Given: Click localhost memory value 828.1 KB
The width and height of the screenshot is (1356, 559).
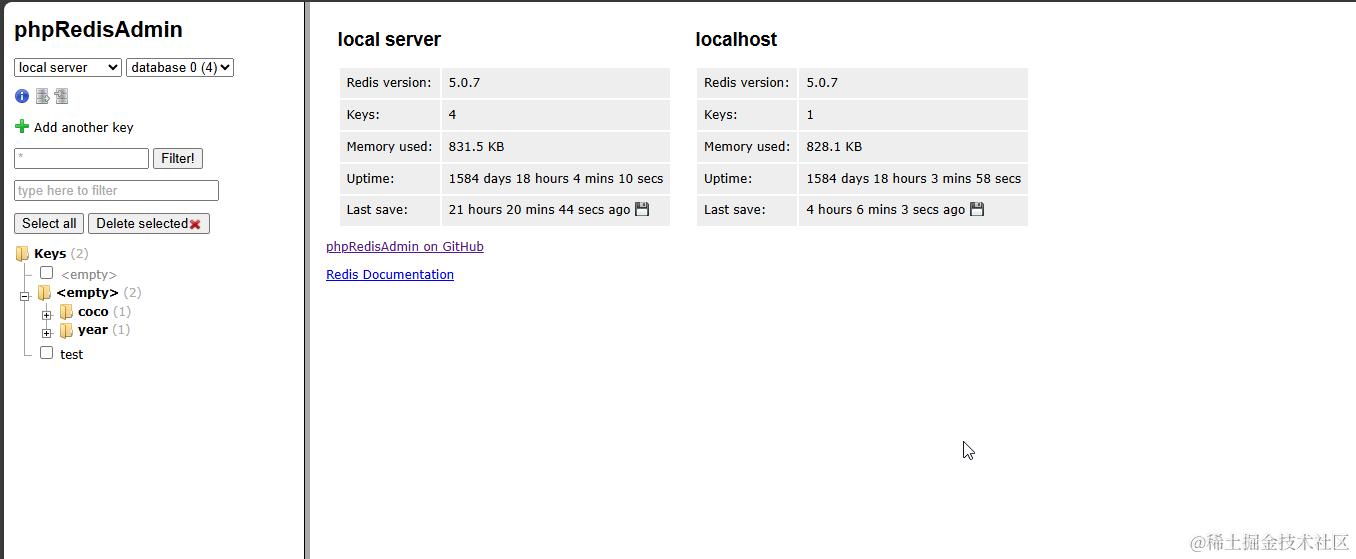Looking at the screenshot, I should 834,146.
